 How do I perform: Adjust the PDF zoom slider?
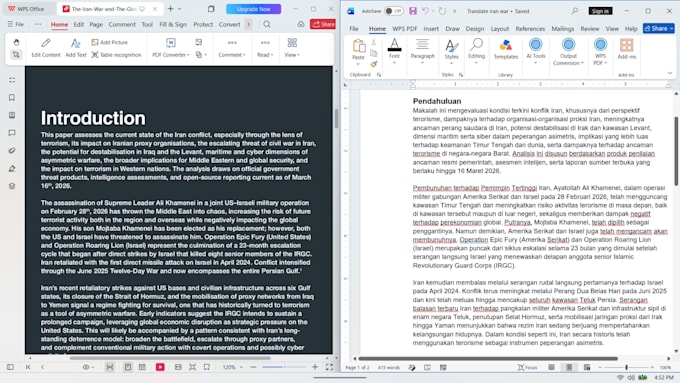tap(284, 367)
